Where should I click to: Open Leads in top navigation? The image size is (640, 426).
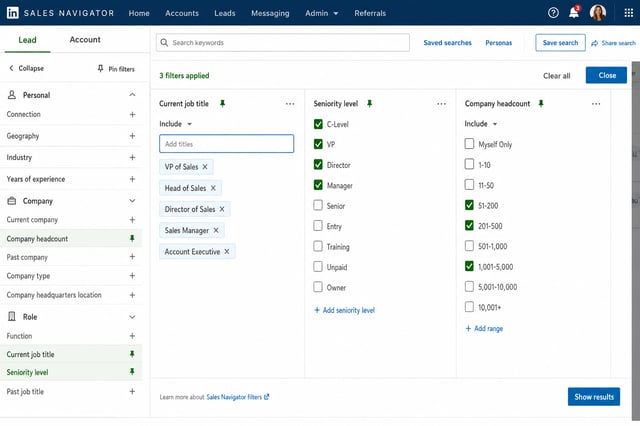coord(225,13)
